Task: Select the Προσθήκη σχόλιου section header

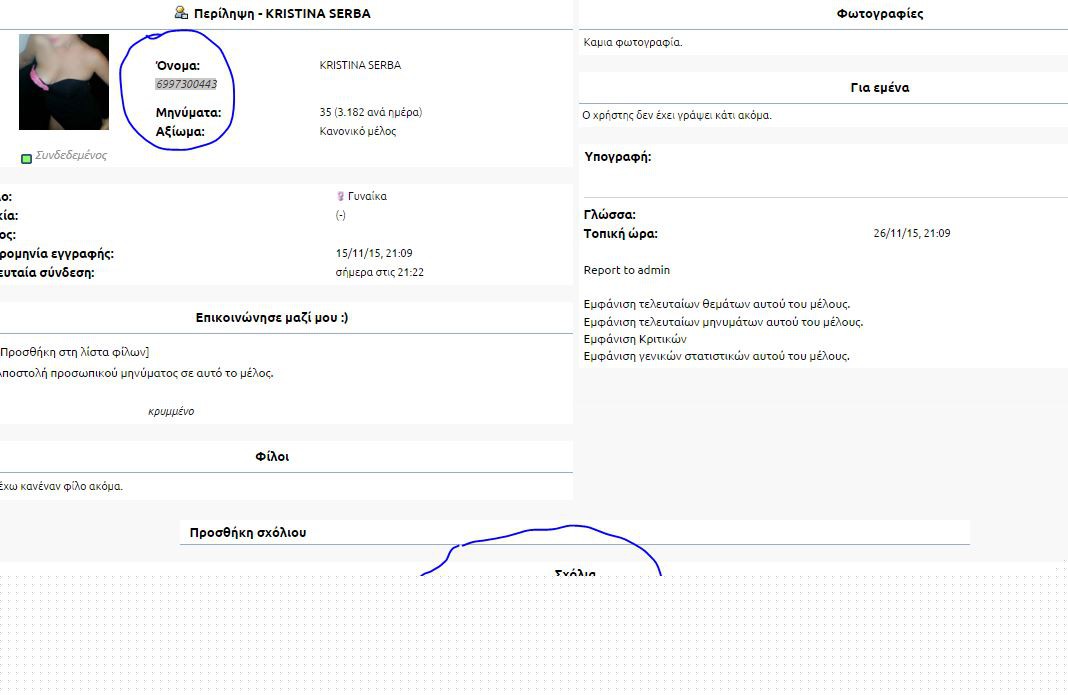Action: coord(248,533)
